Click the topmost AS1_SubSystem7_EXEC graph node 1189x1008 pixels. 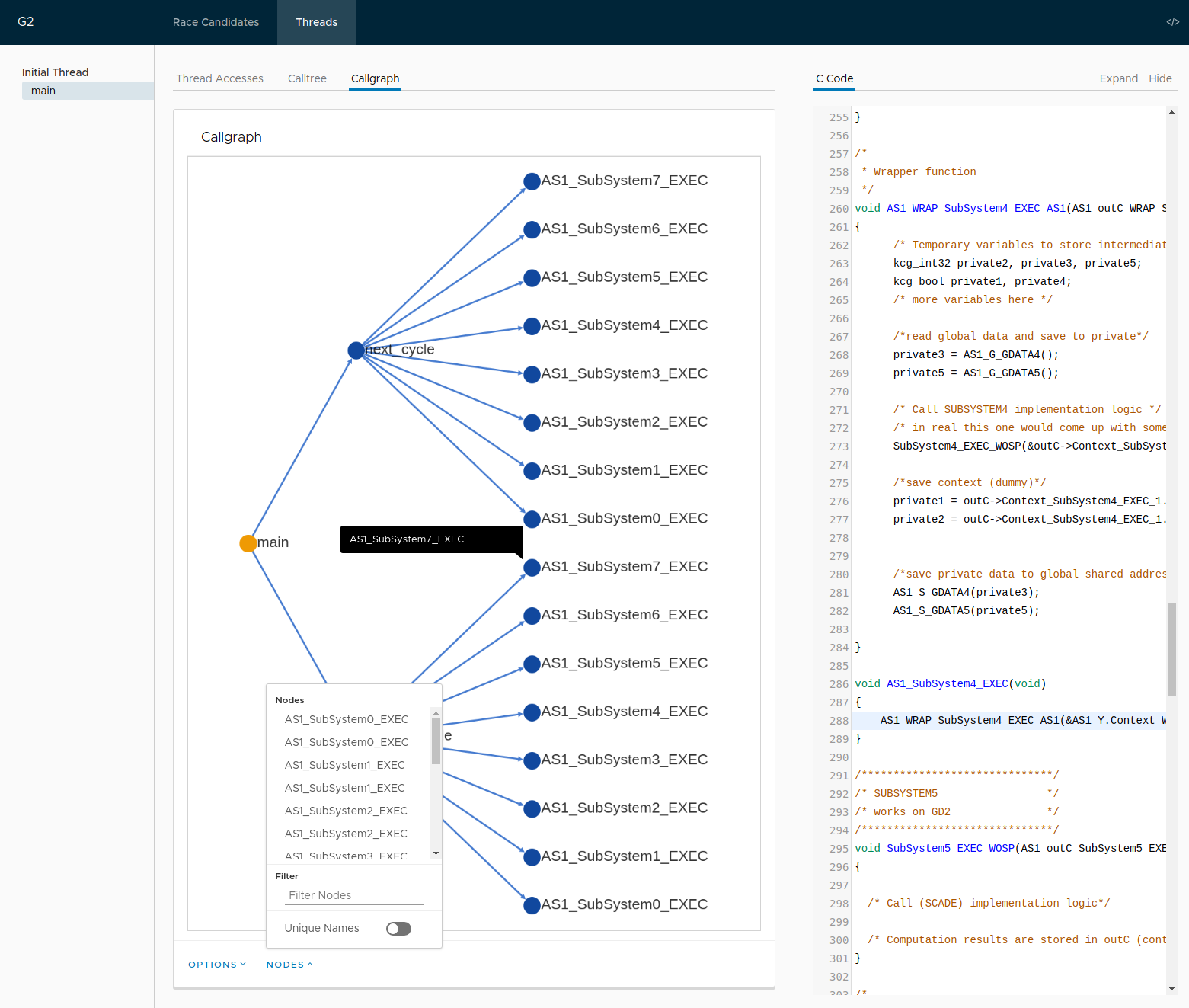click(532, 181)
